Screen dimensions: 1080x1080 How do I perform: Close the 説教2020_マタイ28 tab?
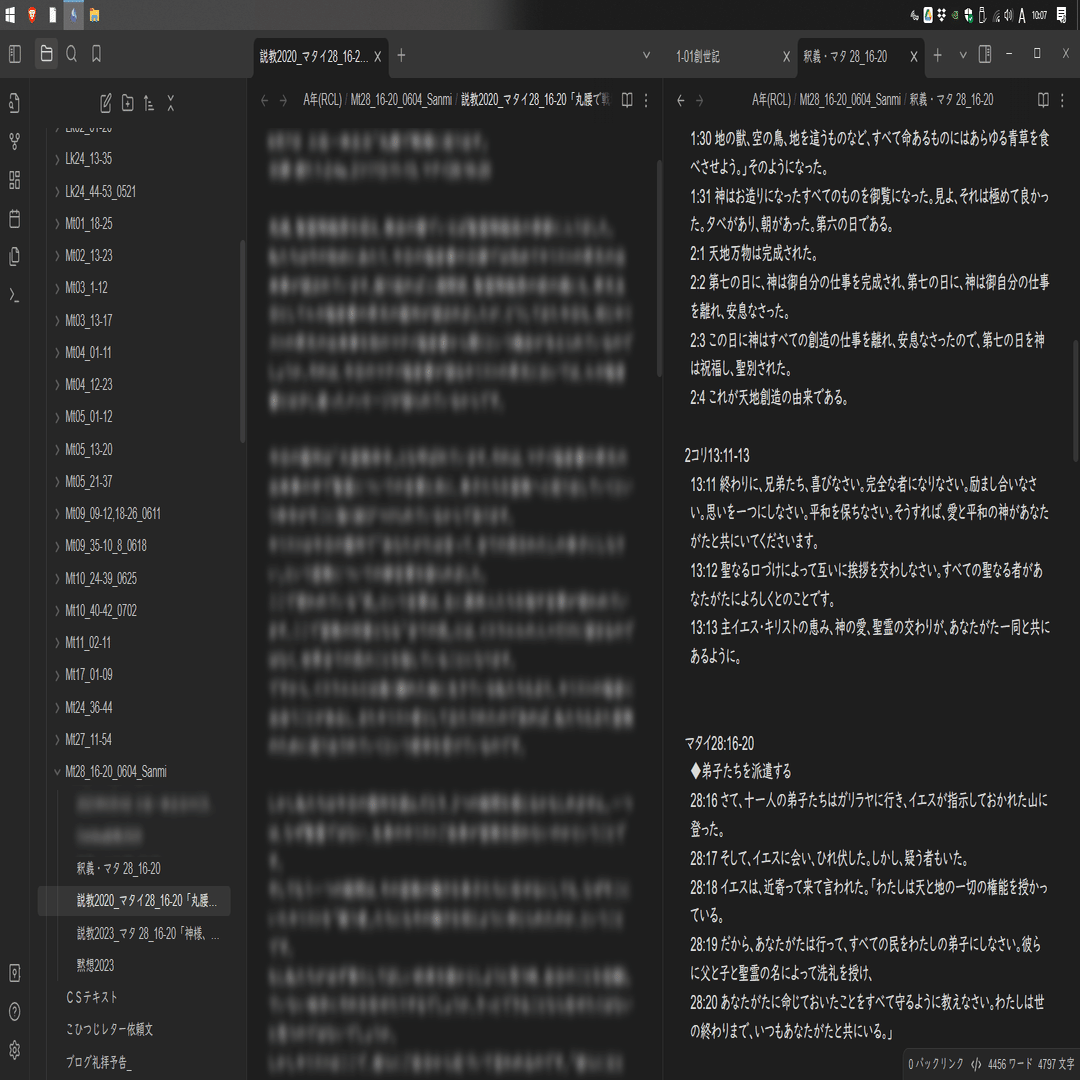(x=377, y=57)
